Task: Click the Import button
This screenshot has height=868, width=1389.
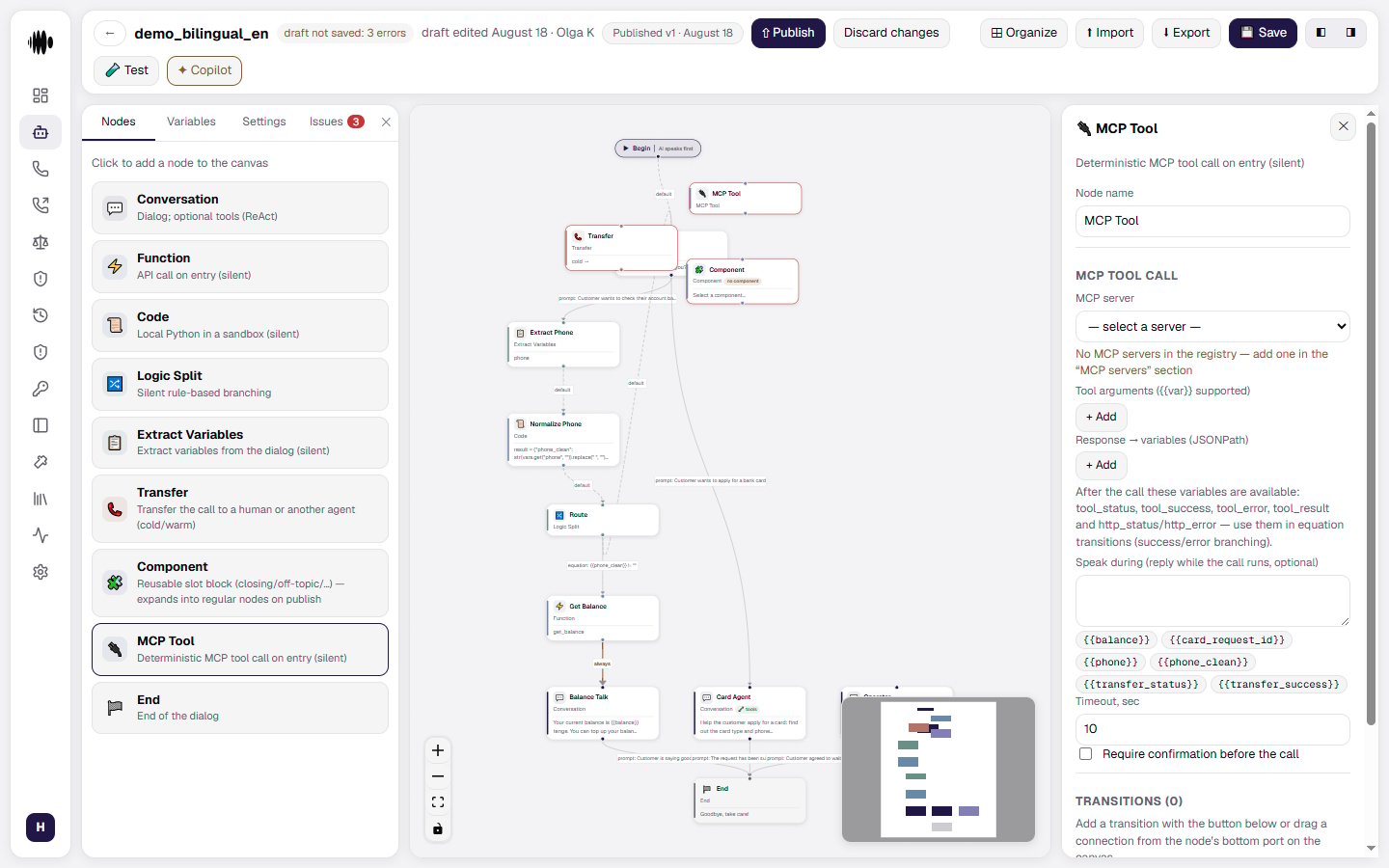Action: (1109, 33)
